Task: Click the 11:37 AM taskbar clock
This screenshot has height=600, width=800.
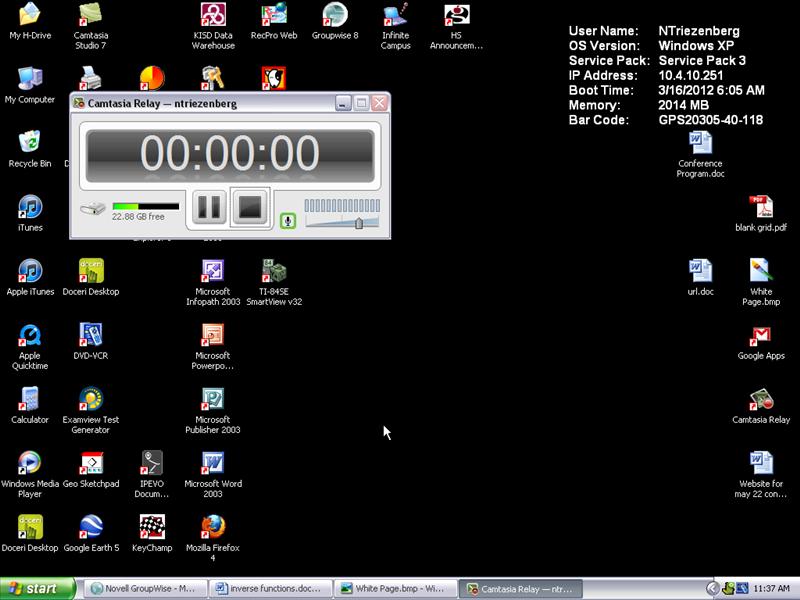Action: (x=771, y=588)
